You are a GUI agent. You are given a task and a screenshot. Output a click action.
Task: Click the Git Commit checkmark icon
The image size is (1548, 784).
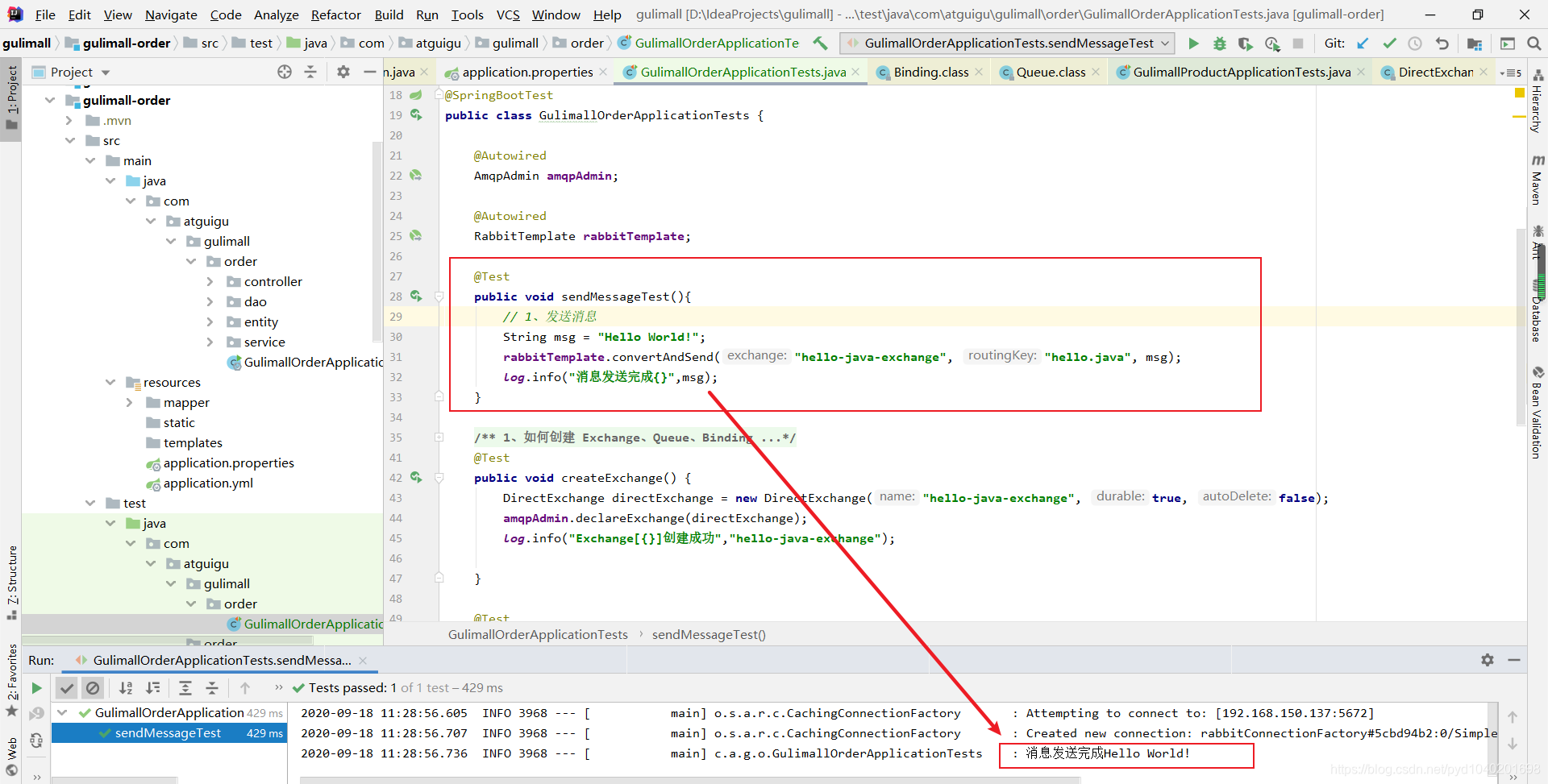[1389, 44]
